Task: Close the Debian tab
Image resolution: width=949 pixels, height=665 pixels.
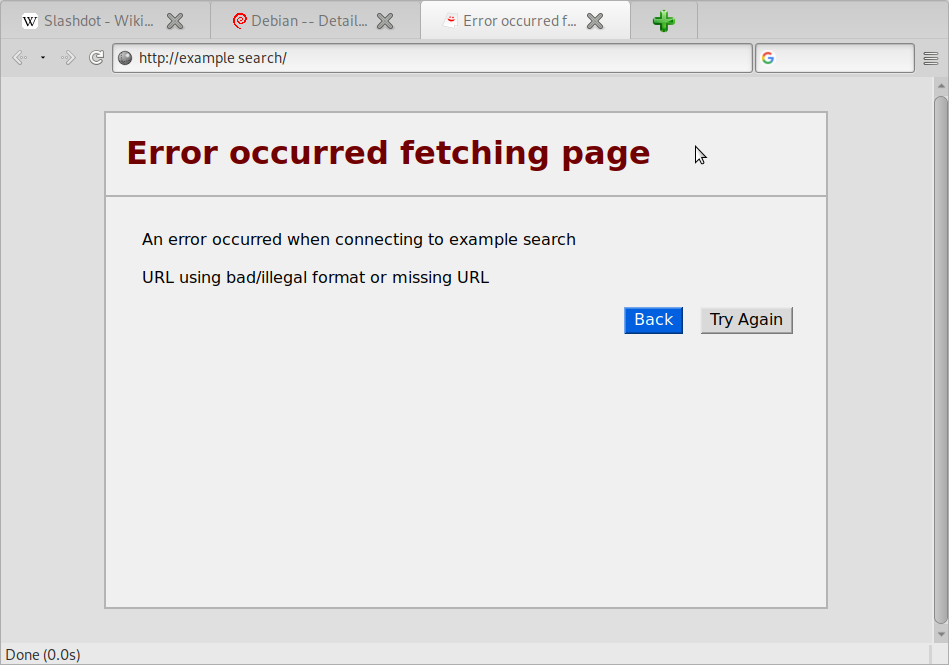Action: (x=385, y=21)
